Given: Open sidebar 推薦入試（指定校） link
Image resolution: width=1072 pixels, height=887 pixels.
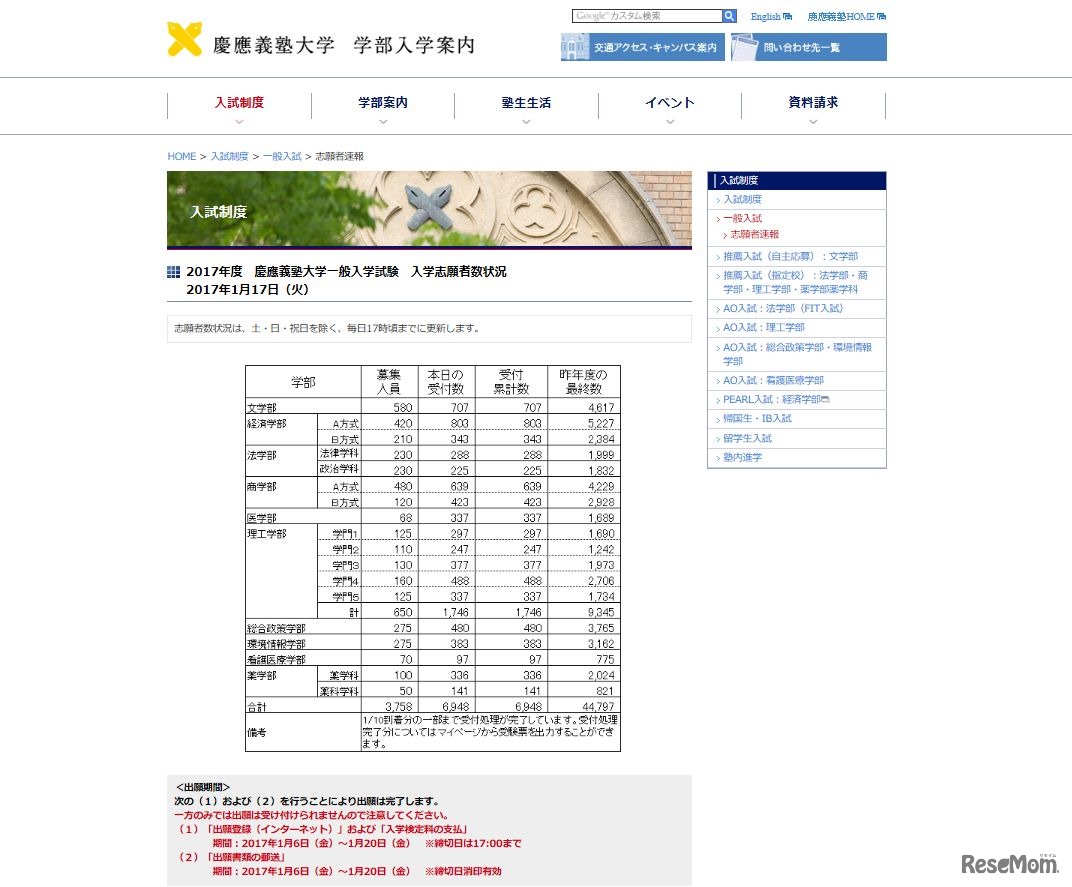Looking at the screenshot, I should coord(796,282).
